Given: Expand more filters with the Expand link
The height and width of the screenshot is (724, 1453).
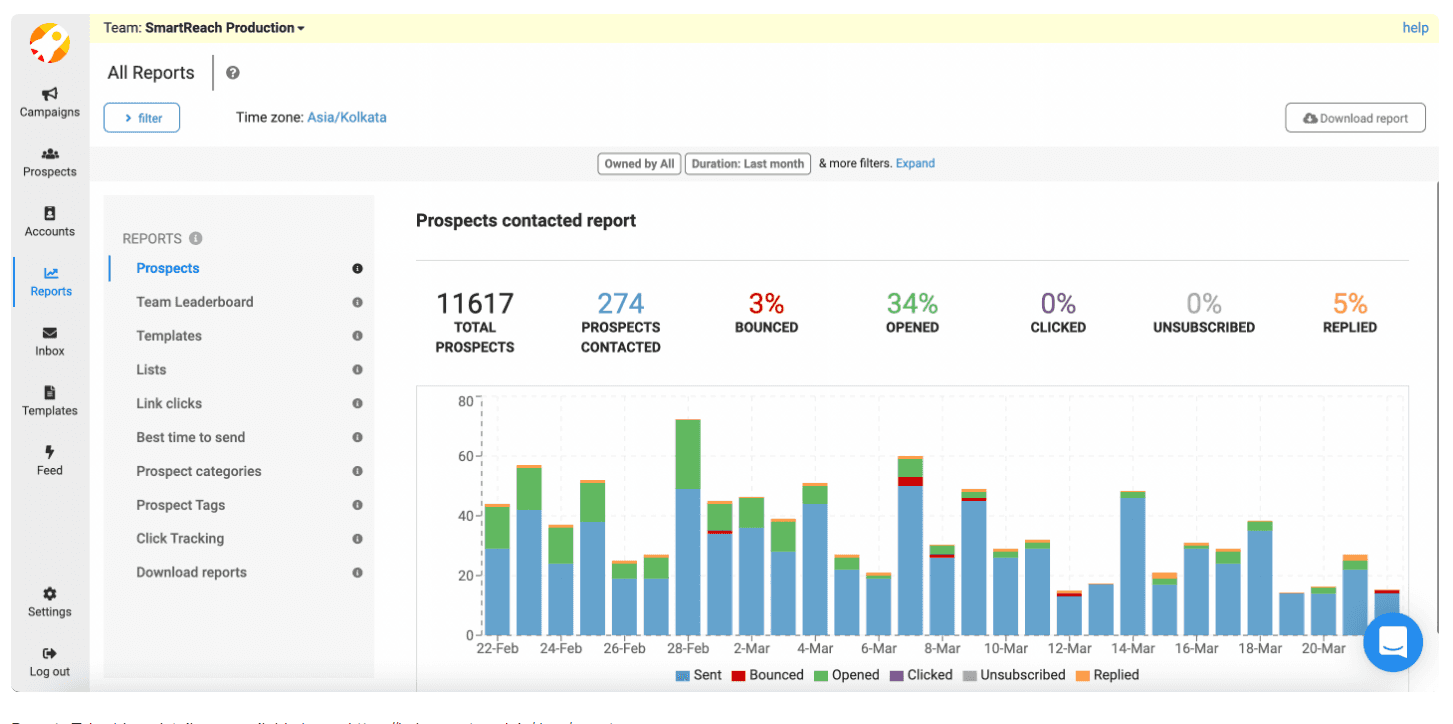Looking at the screenshot, I should 915,163.
